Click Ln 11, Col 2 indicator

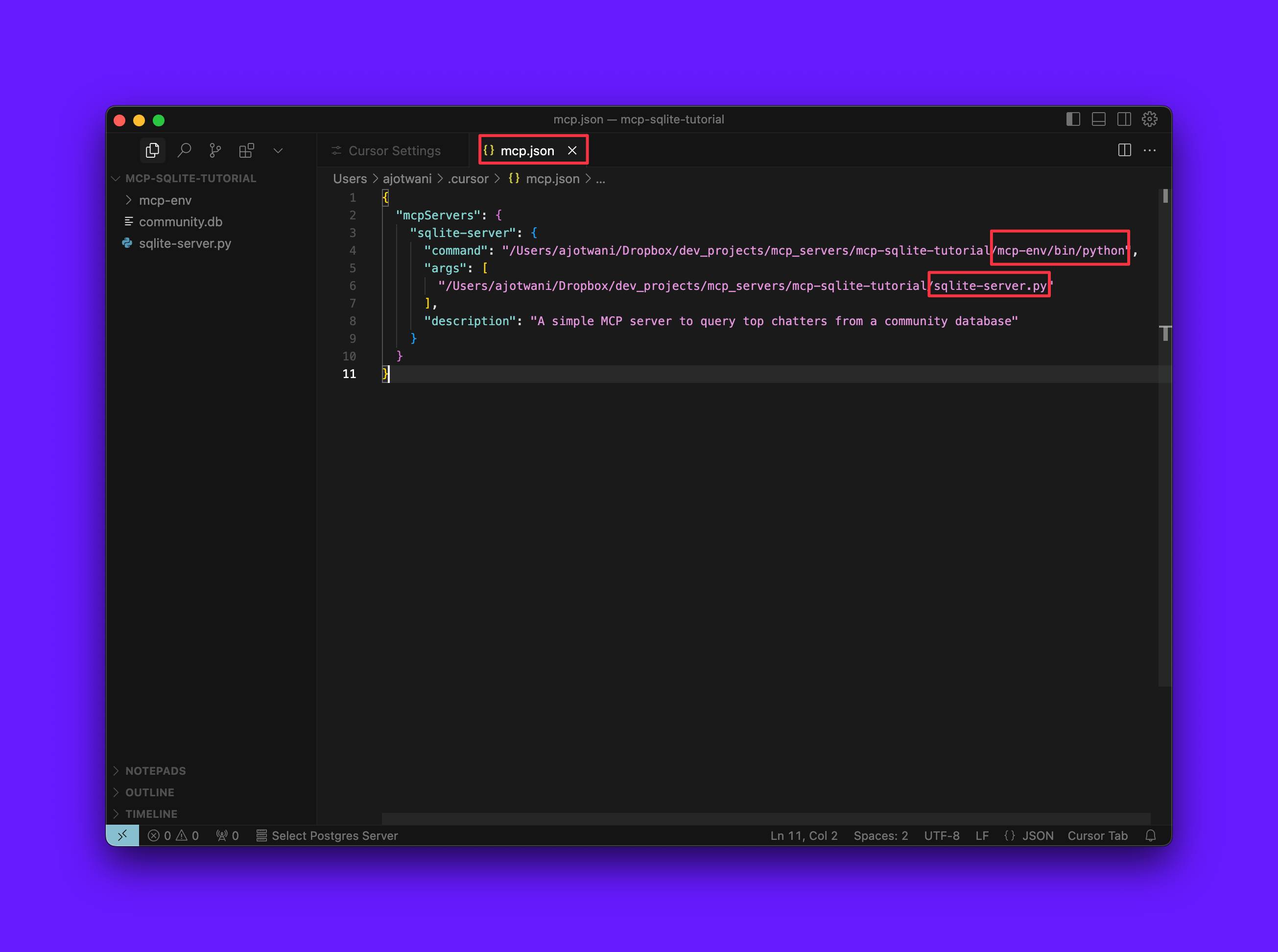(804, 835)
